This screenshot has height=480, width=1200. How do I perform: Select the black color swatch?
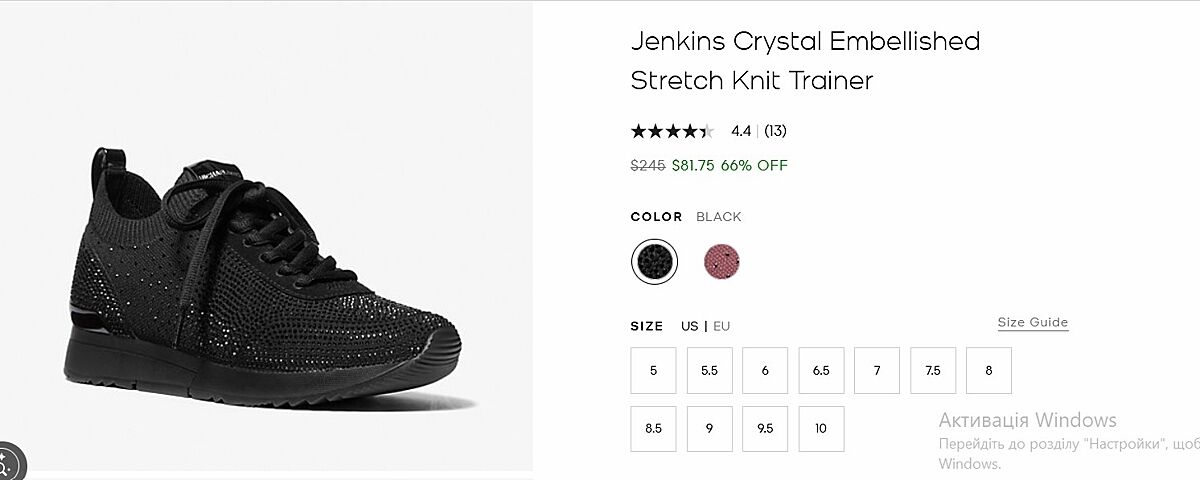[655, 262]
